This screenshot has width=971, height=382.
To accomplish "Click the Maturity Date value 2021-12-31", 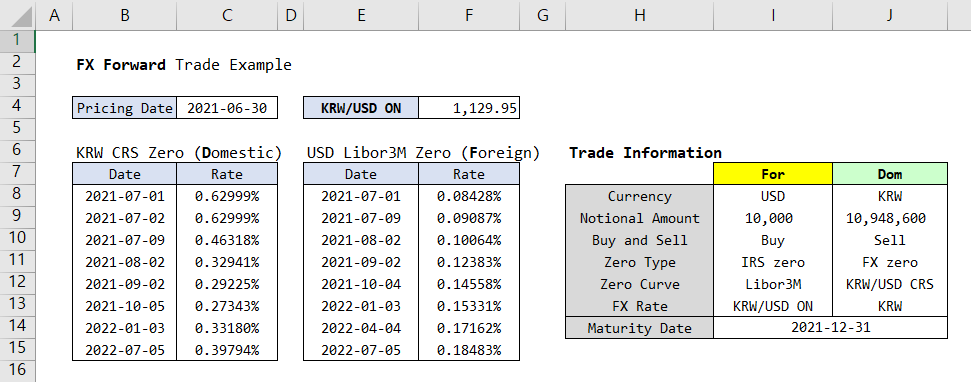I will [x=830, y=328].
